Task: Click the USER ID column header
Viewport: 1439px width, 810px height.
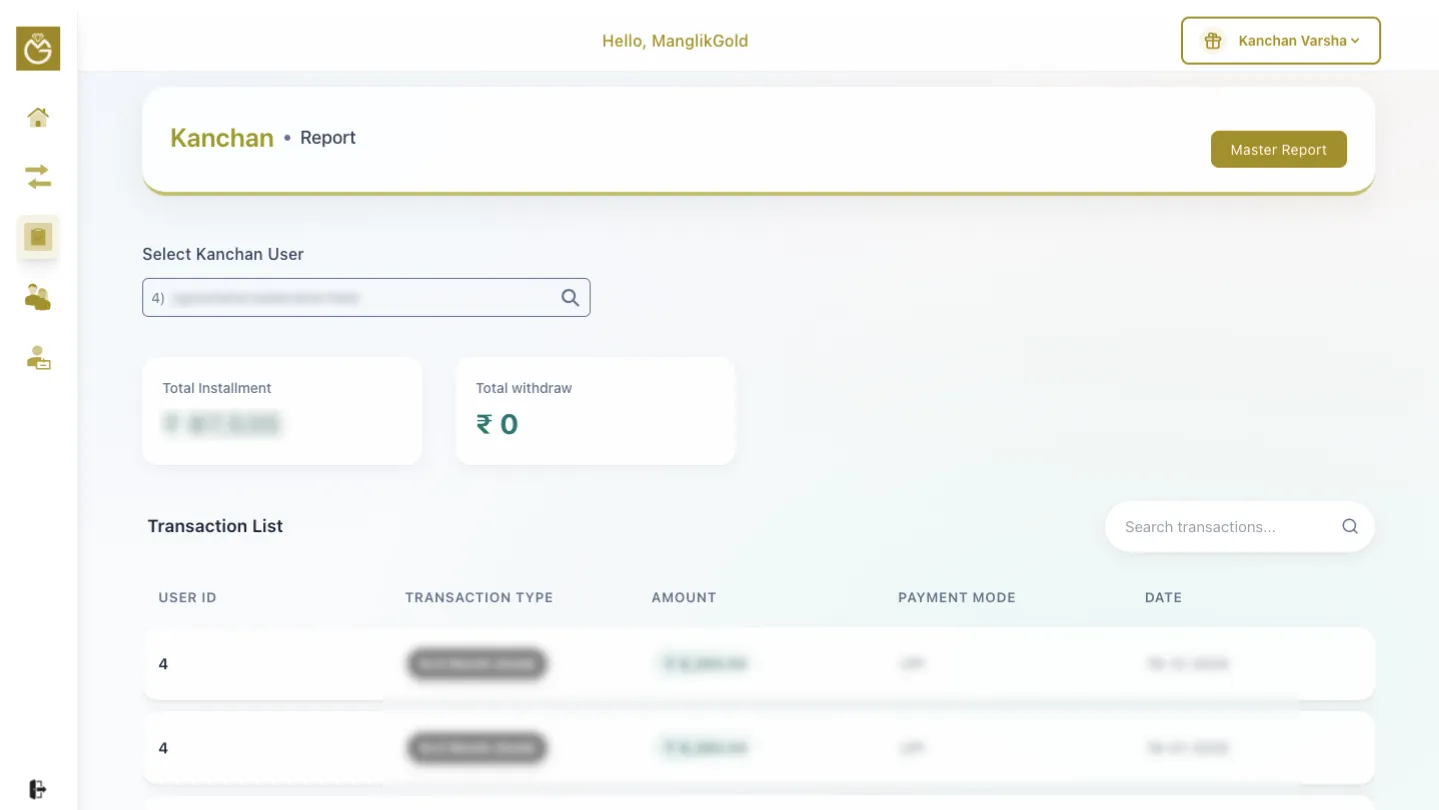Action: tap(187, 598)
